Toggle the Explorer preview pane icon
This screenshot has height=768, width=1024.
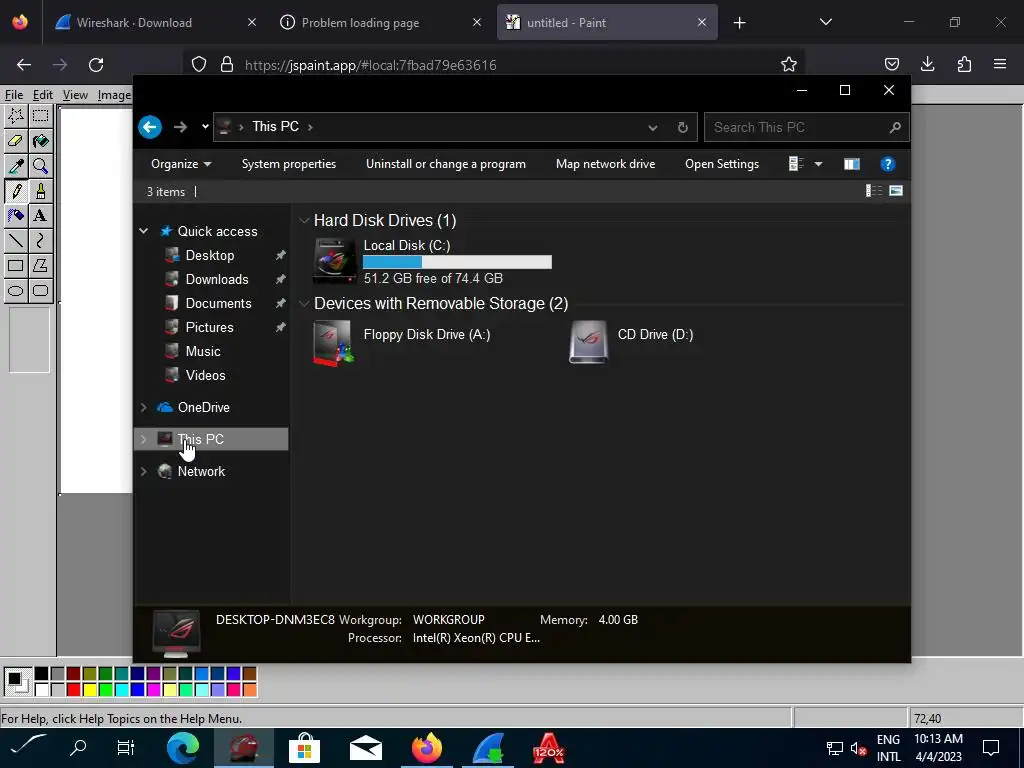pos(852,164)
